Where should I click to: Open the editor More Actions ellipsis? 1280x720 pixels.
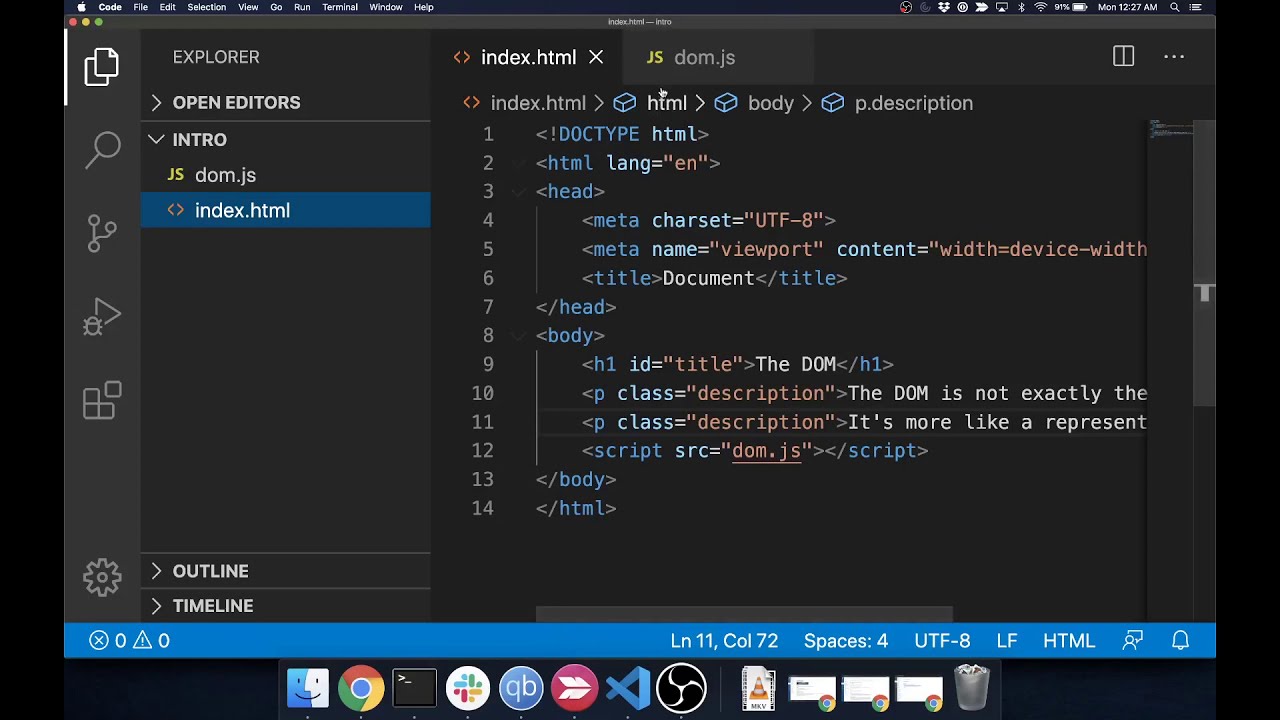click(1174, 57)
